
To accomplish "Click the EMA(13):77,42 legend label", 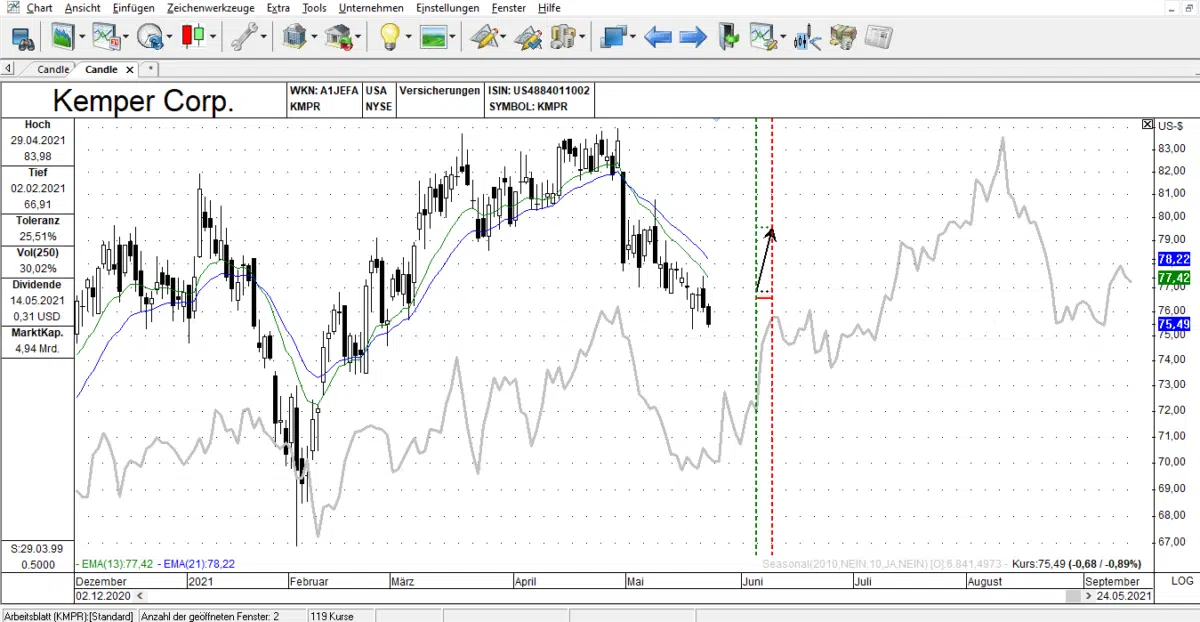I will [118, 564].
